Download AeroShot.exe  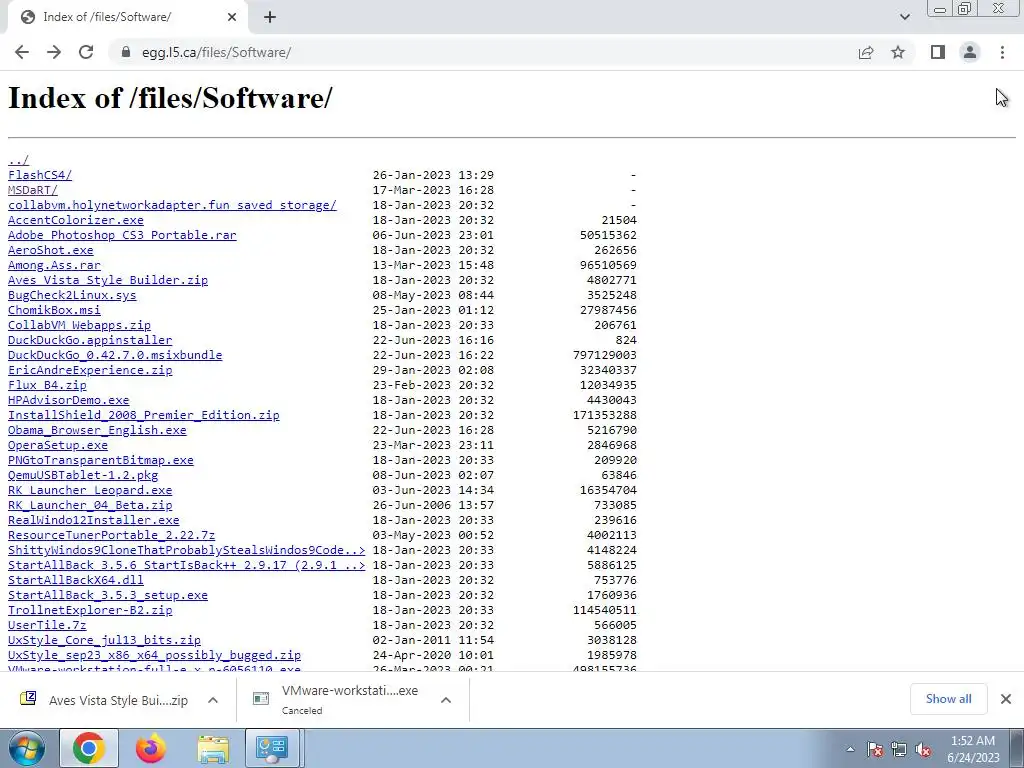point(51,250)
